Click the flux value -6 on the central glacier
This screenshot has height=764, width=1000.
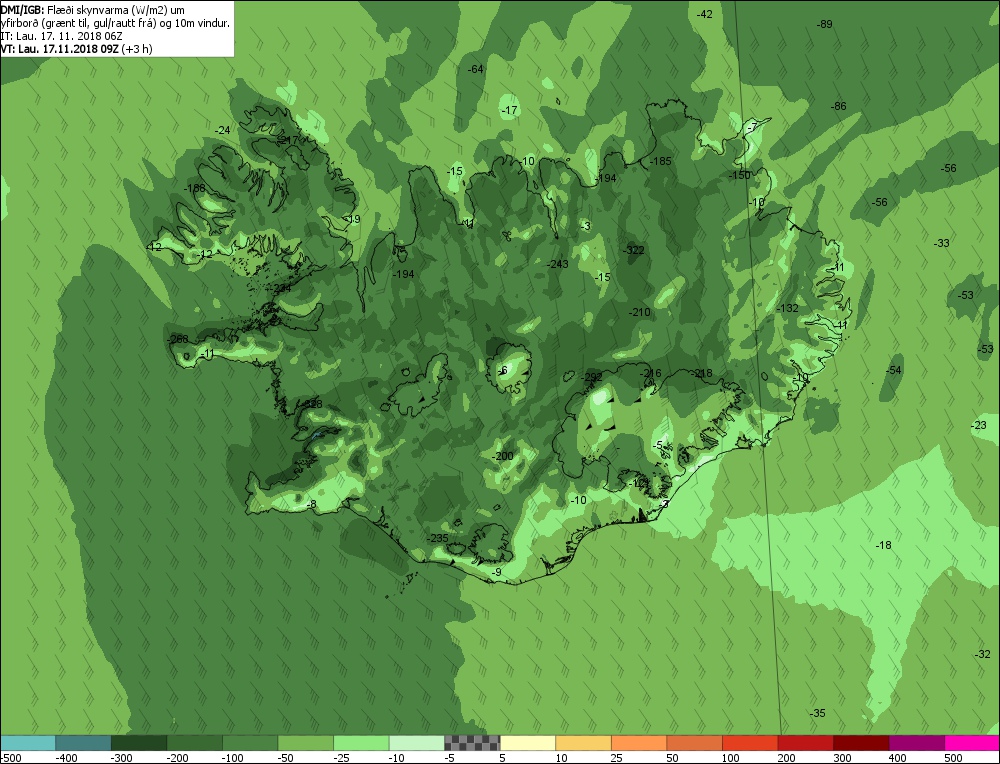(502, 371)
